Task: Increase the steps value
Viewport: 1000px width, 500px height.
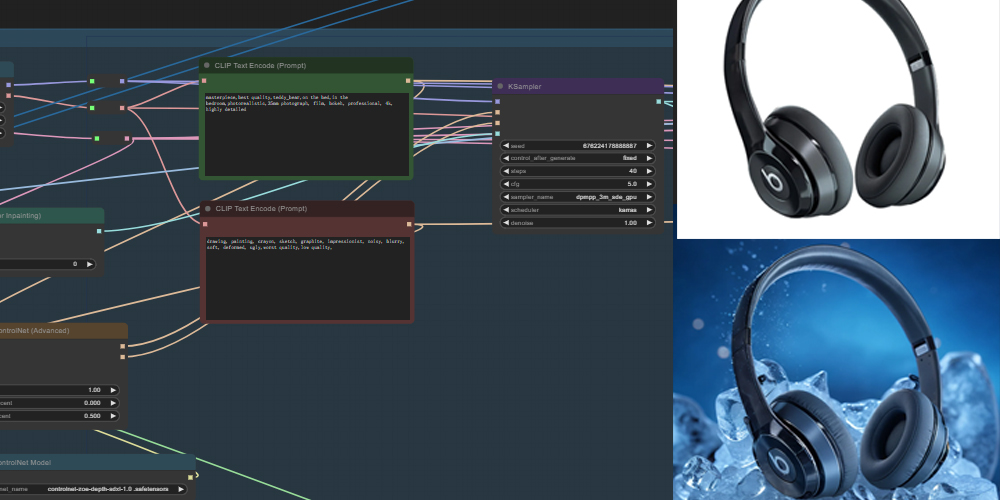Action: [x=649, y=171]
